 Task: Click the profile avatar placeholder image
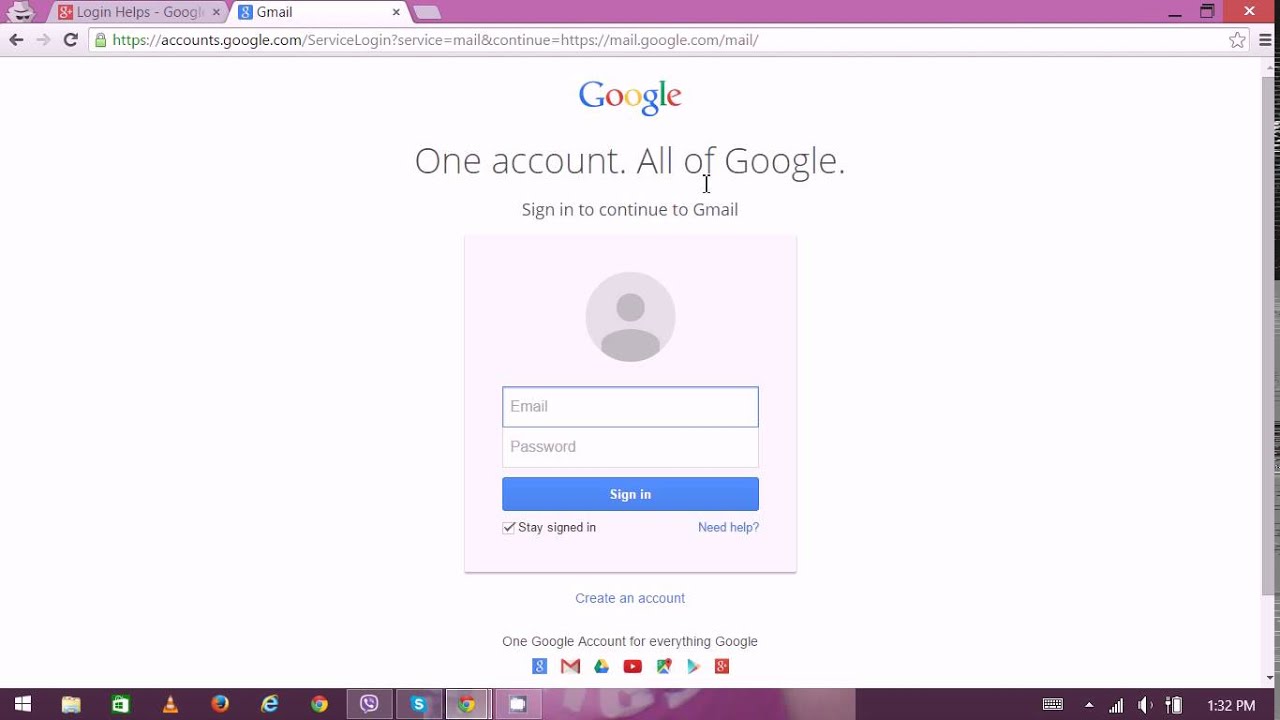630,317
